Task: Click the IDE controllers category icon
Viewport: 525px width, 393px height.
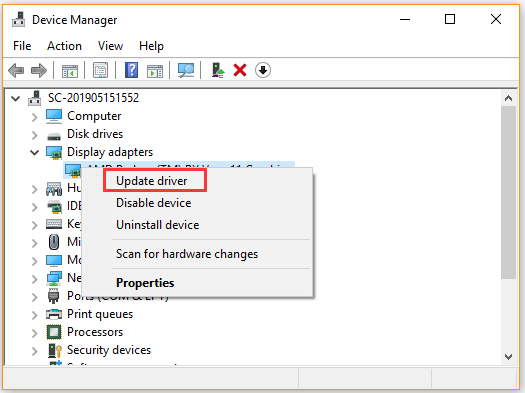Action: coord(55,207)
